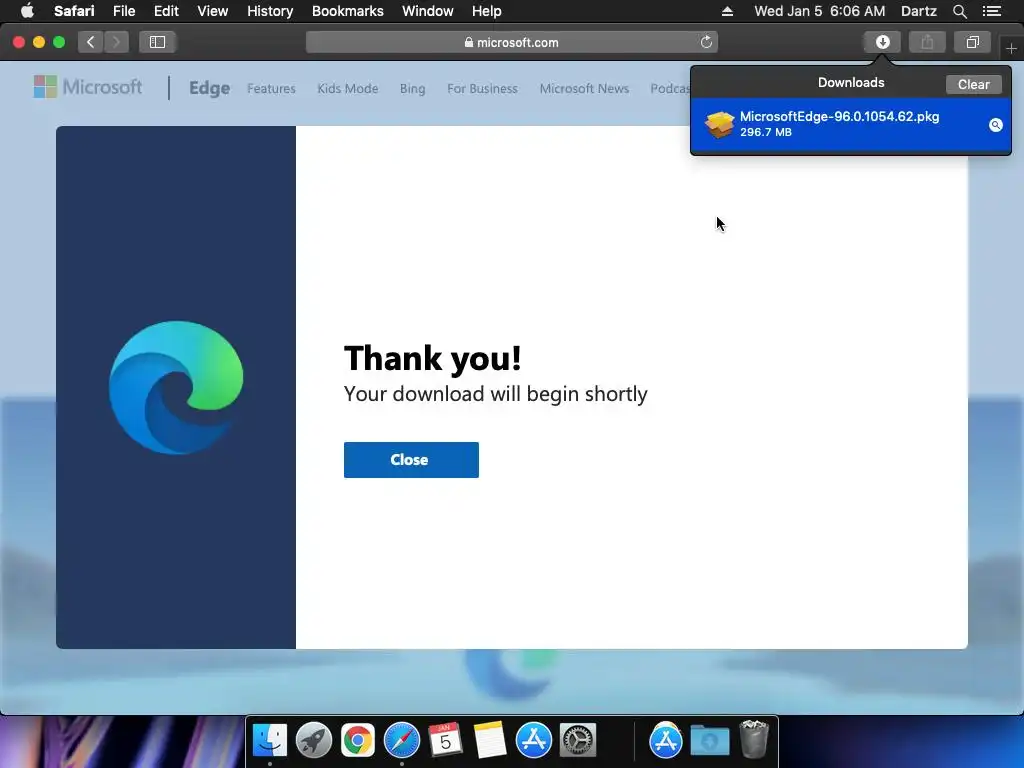Open the Apple menu
Screen dimensions: 1024x768
27,11
